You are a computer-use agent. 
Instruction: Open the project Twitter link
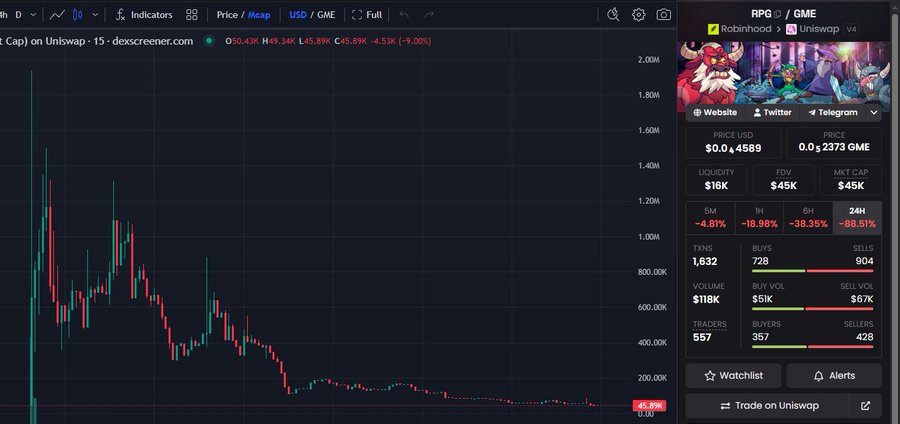pyautogui.click(x=773, y=112)
